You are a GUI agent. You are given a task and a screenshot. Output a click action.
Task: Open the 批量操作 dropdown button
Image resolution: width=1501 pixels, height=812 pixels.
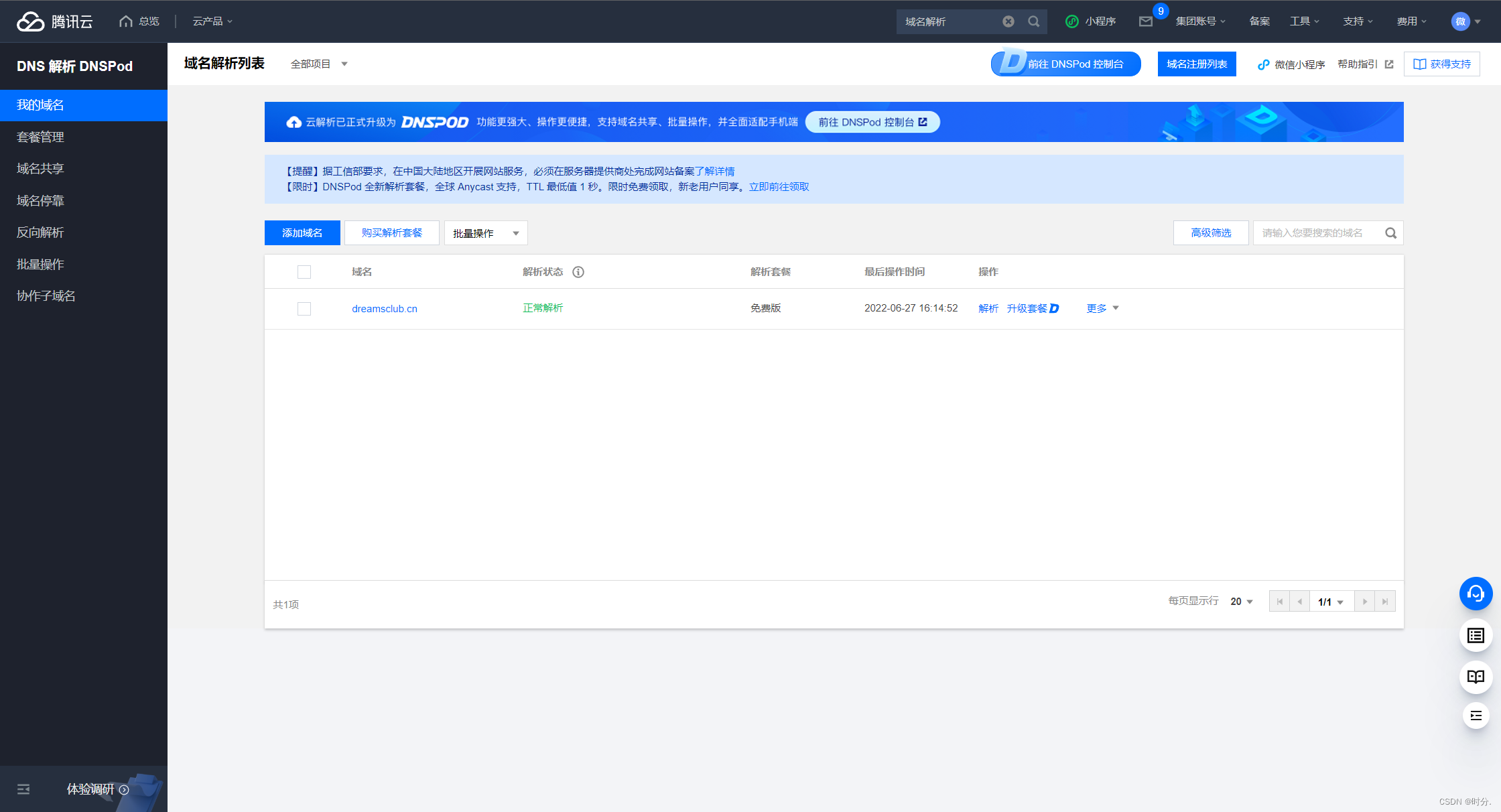486,233
